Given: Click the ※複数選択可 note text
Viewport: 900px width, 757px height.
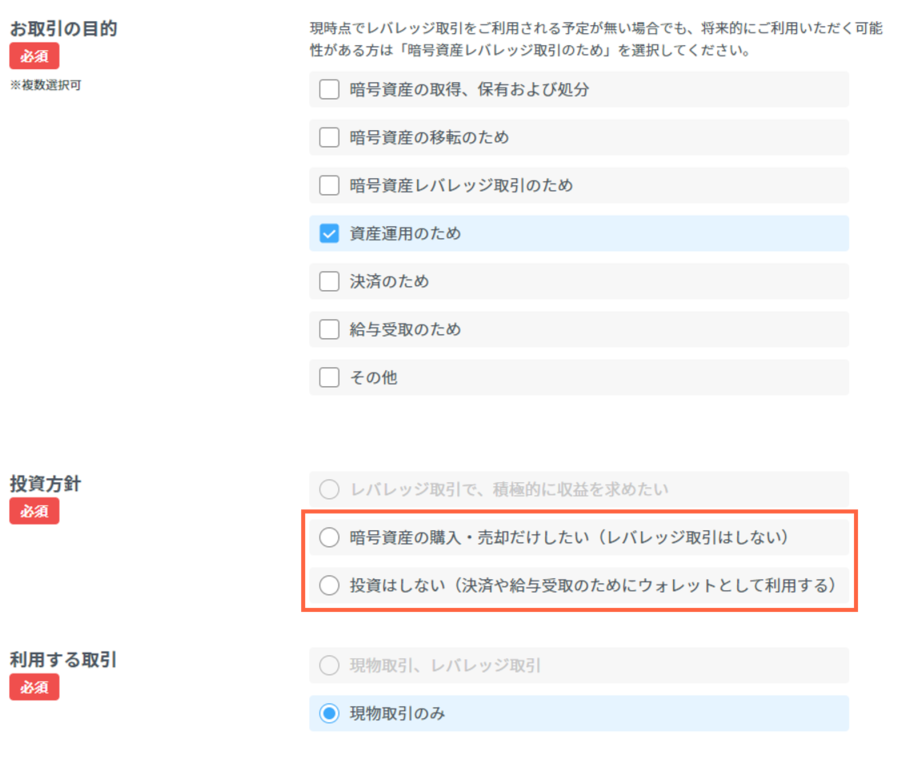Looking at the screenshot, I should click(46, 85).
